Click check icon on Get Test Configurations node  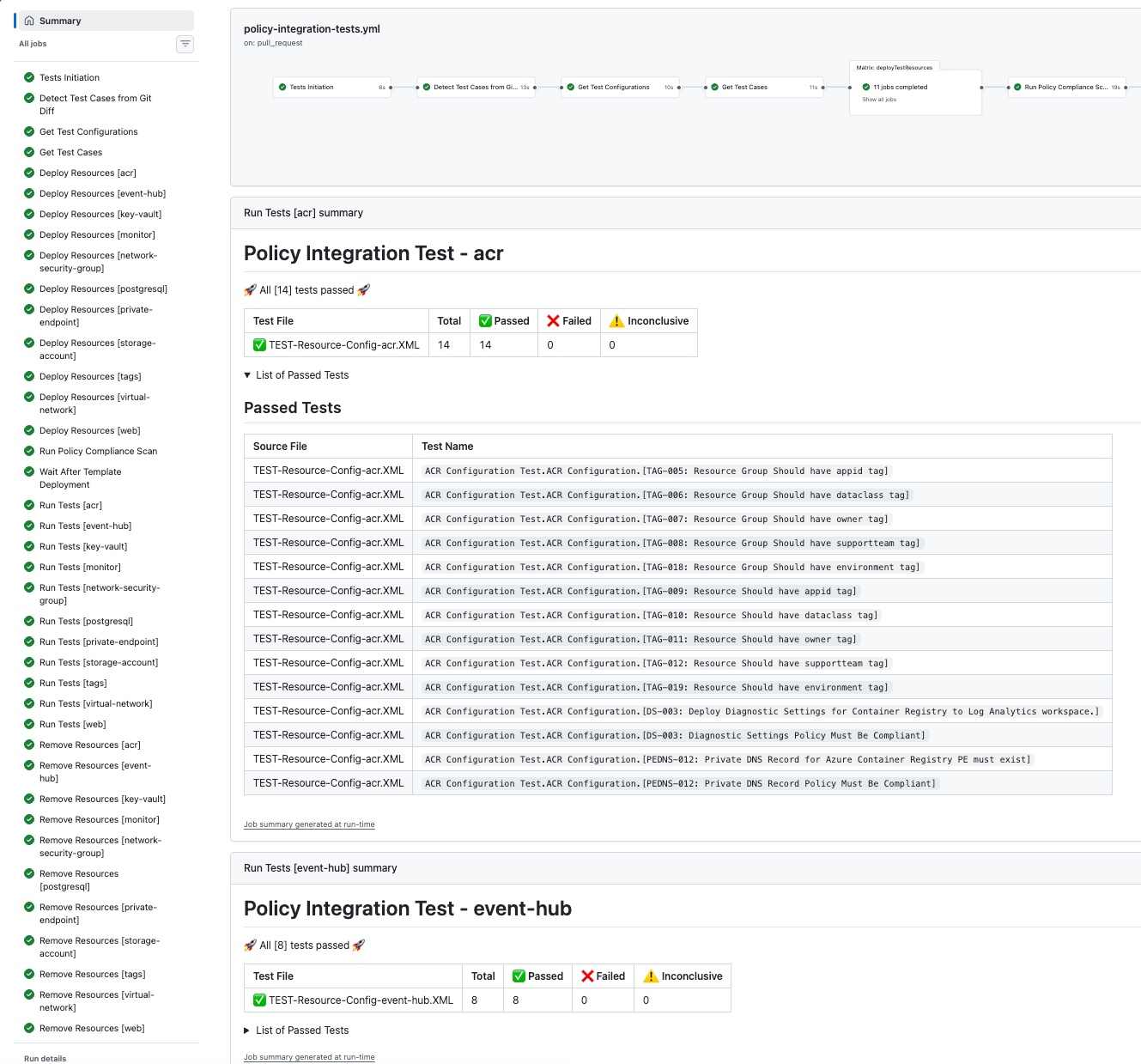tap(570, 87)
